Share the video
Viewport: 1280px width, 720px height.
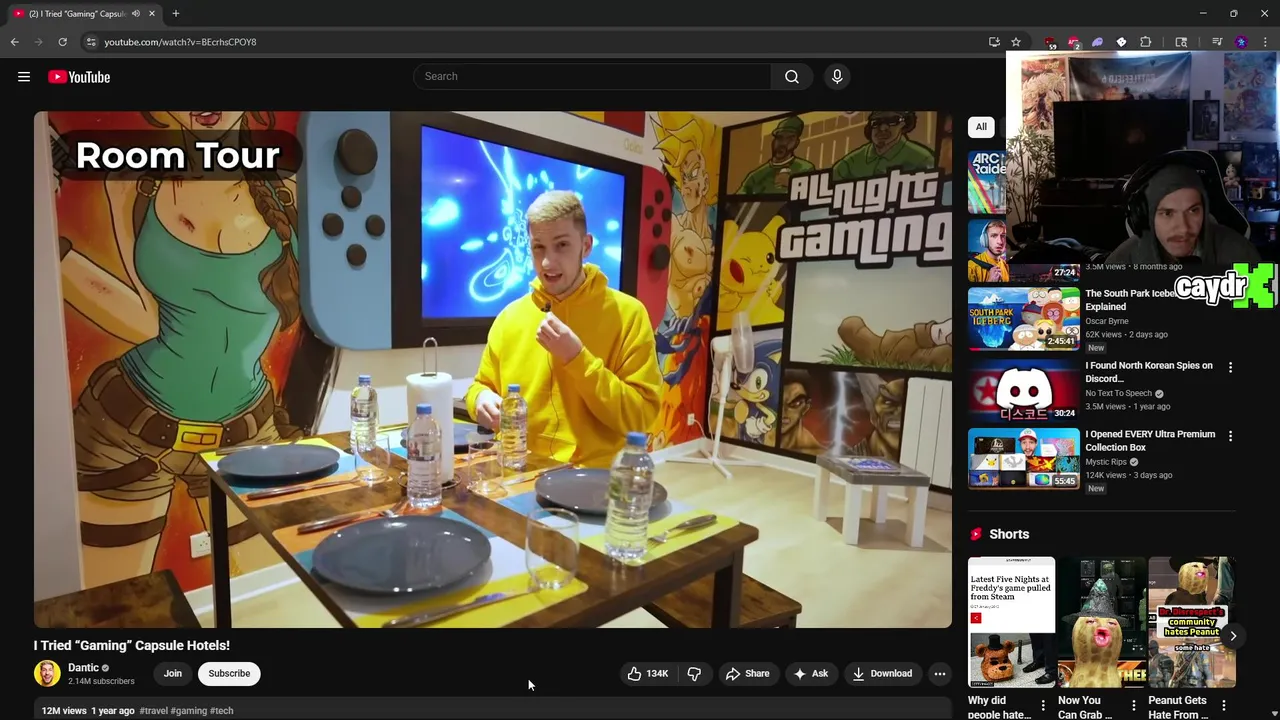pos(748,673)
